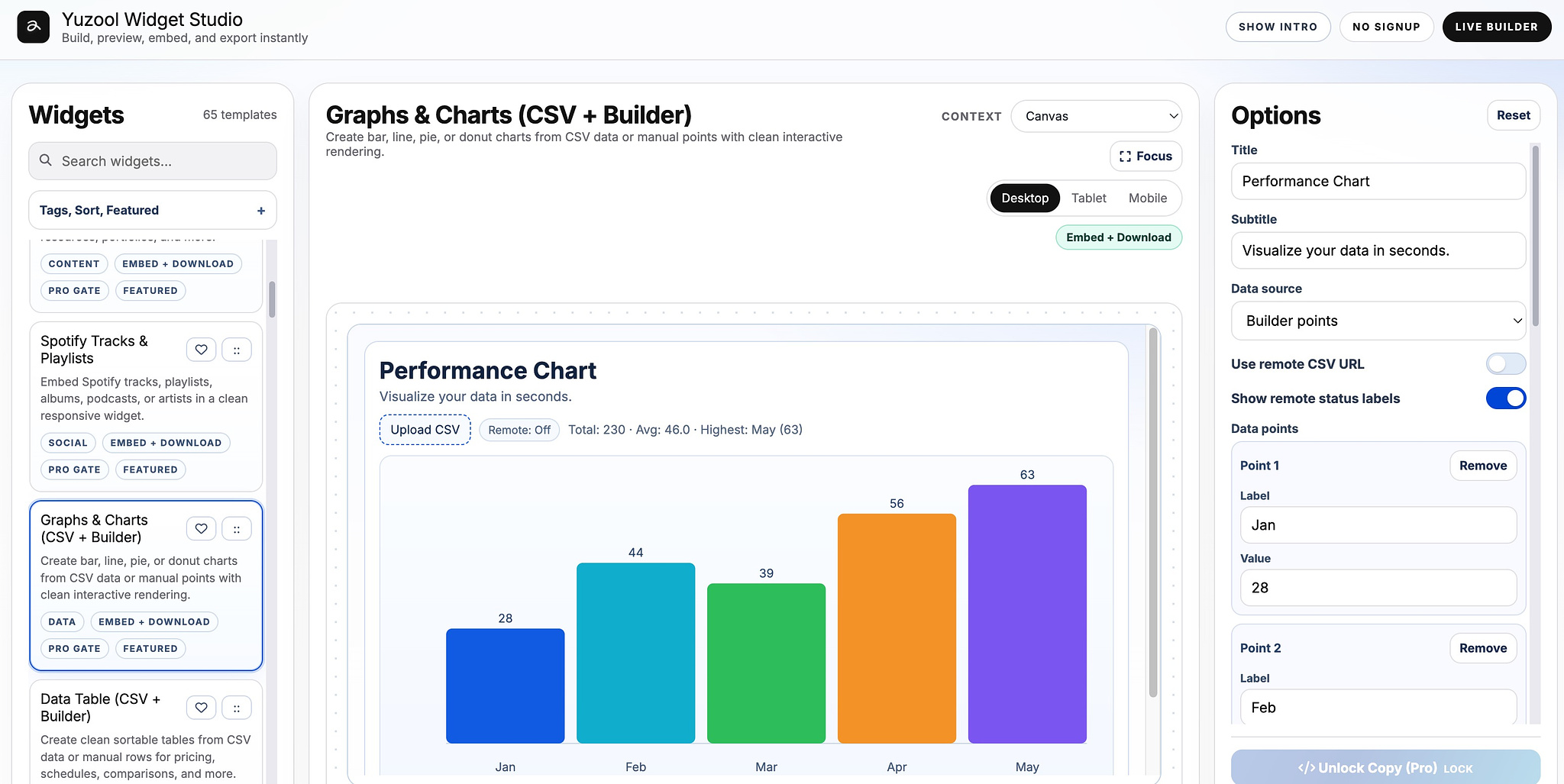Viewport: 1564px width, 784px height.
Task: Enable the Use remote CSV URL toggle
Action: pyautogui.click(x=1505, y=364)
